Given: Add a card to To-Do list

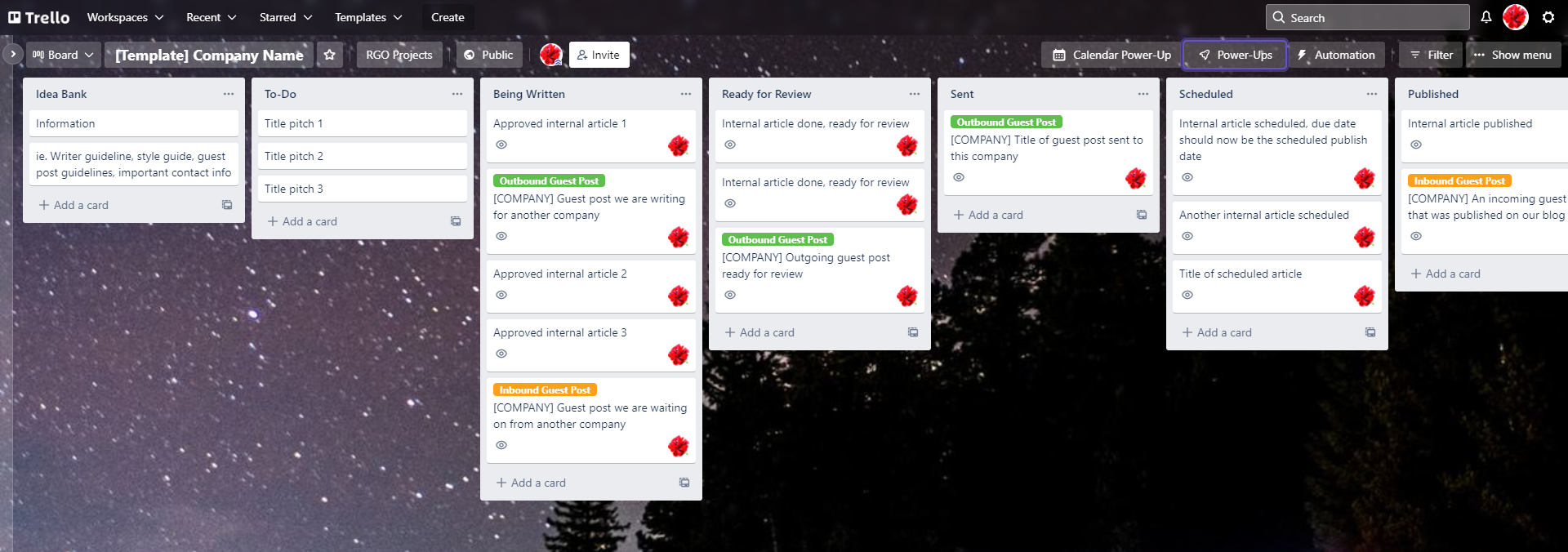Looking at the screenshot, I should click(x=302, y=221).
